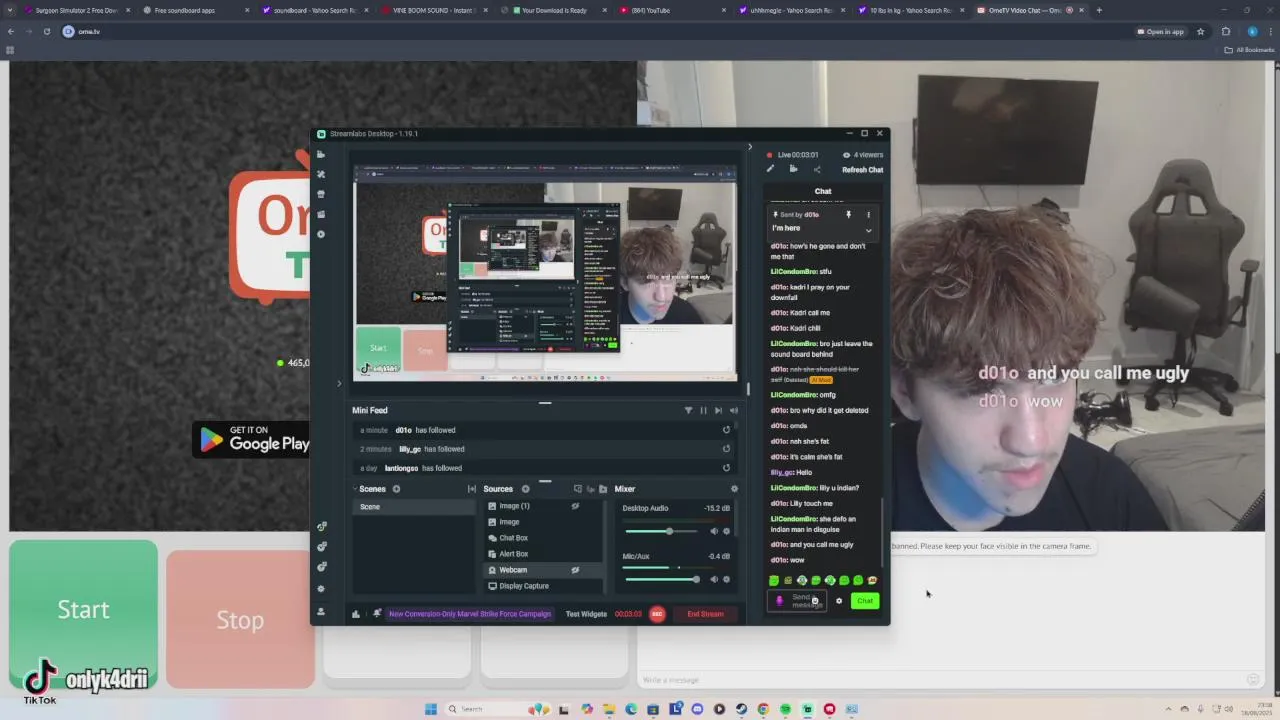
Task: Open Marvel Strike Force Campaign notification
Action: coord(469,614)
